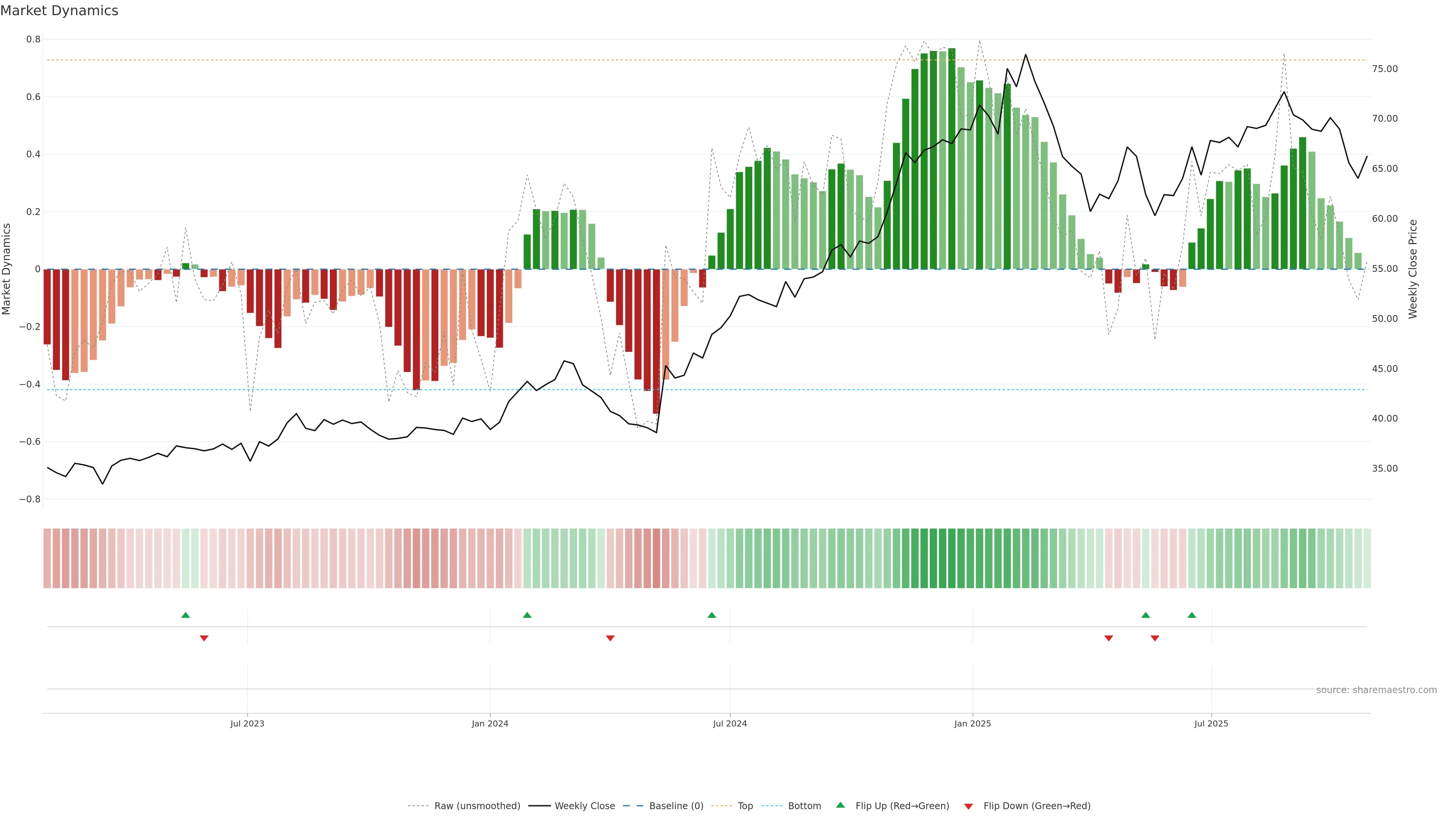Screen dimensions: 1456x819
Task: Click the Jan 2025 axis label
Action: (x=972, y=723)
